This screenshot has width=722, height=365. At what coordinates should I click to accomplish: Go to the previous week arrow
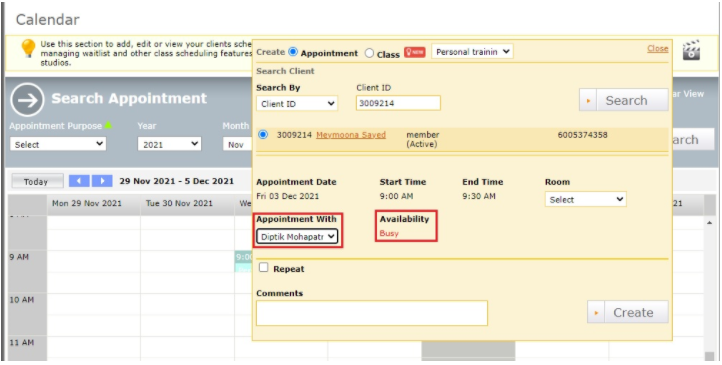coord(79,181)
